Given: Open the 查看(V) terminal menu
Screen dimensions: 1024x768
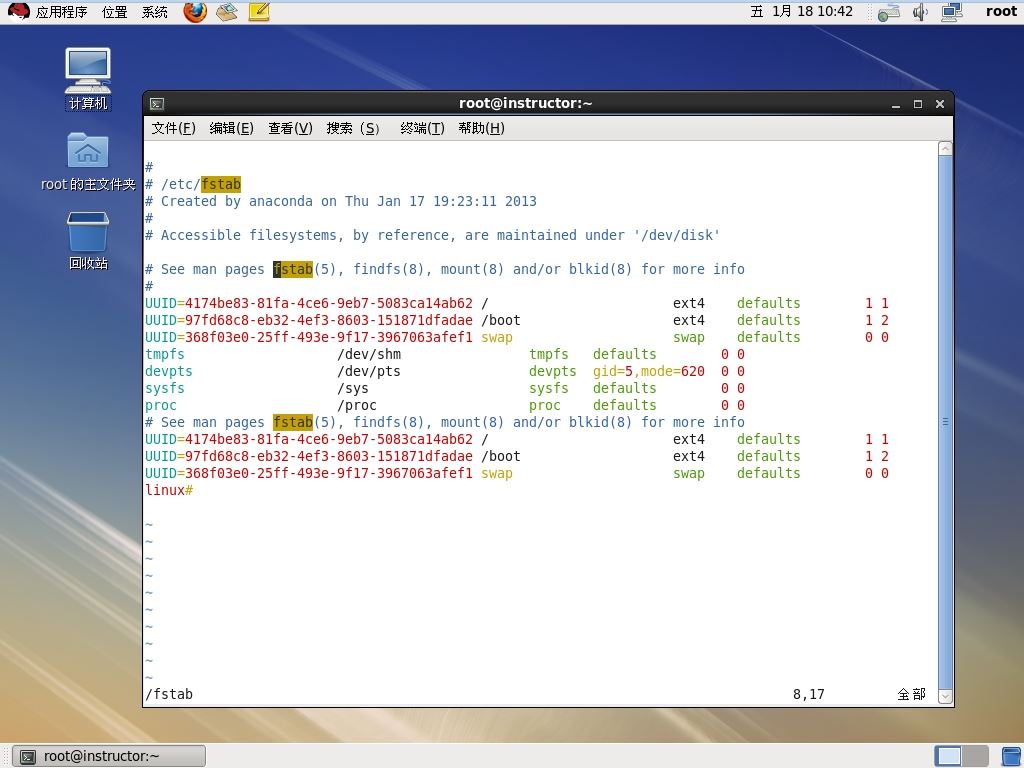Looking at the screenshot, I should pos(291,128).
